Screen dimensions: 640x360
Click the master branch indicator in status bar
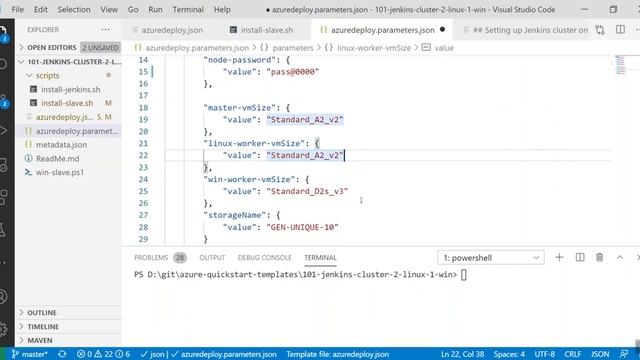[29, 354]
